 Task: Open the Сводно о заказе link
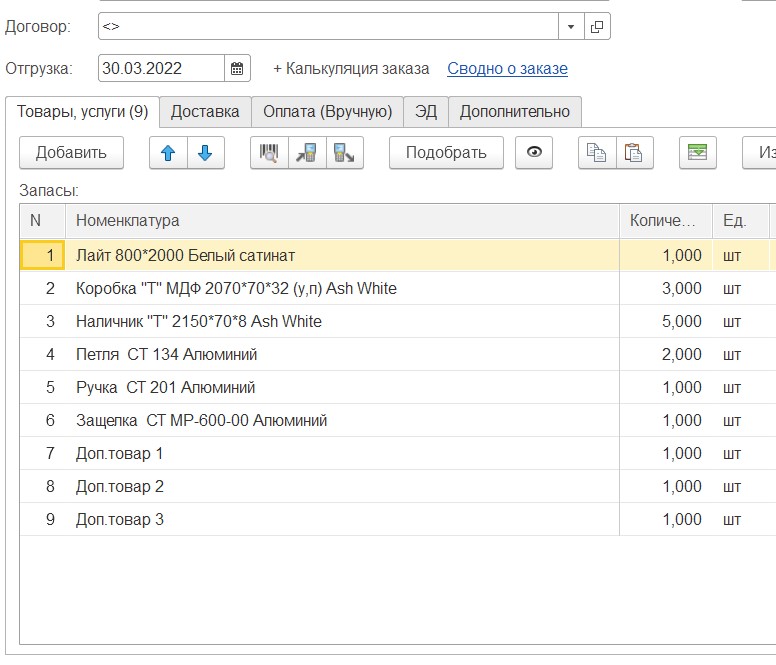(507, 69)
